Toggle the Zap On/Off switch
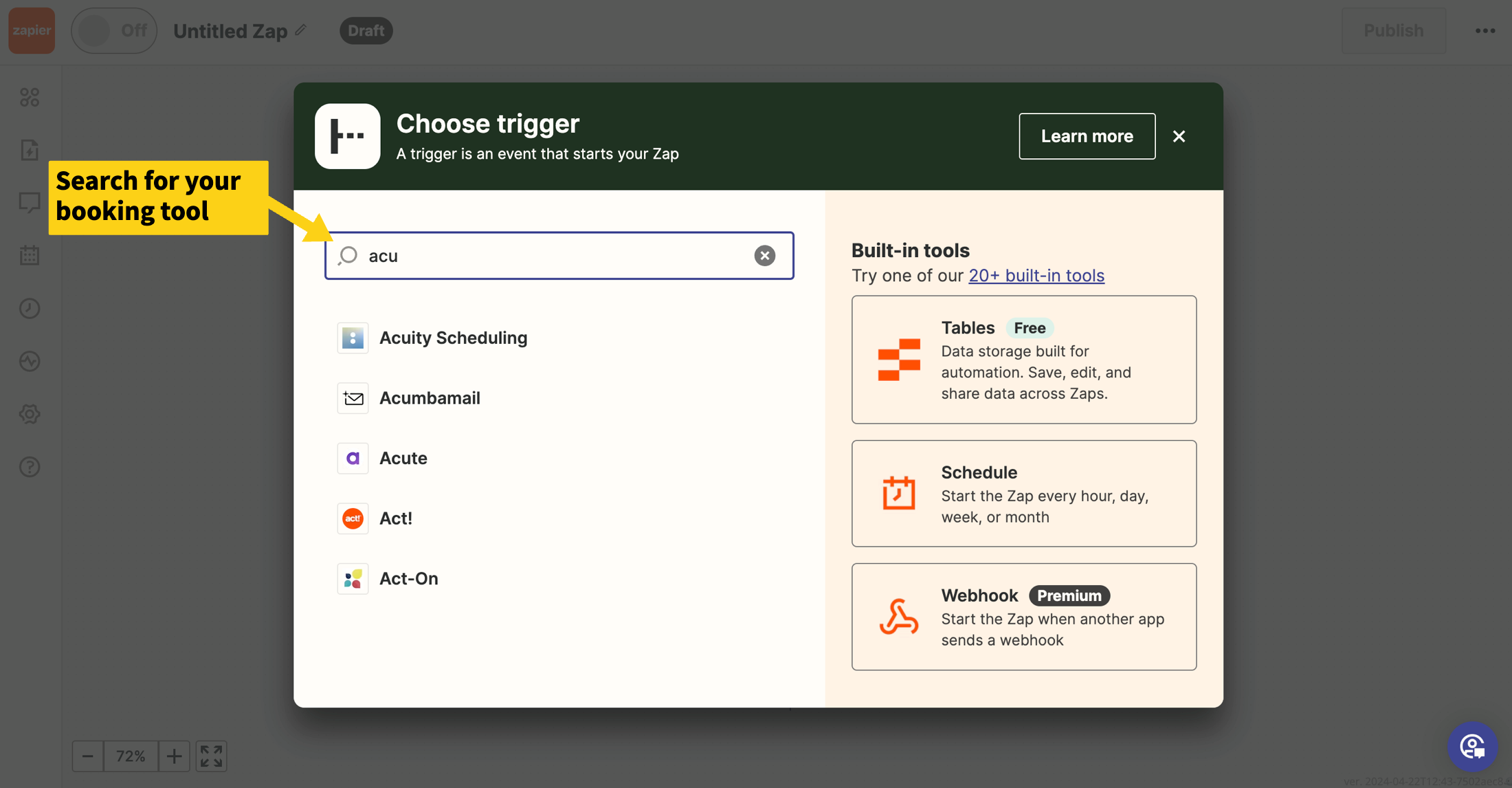 coord(114,31)
